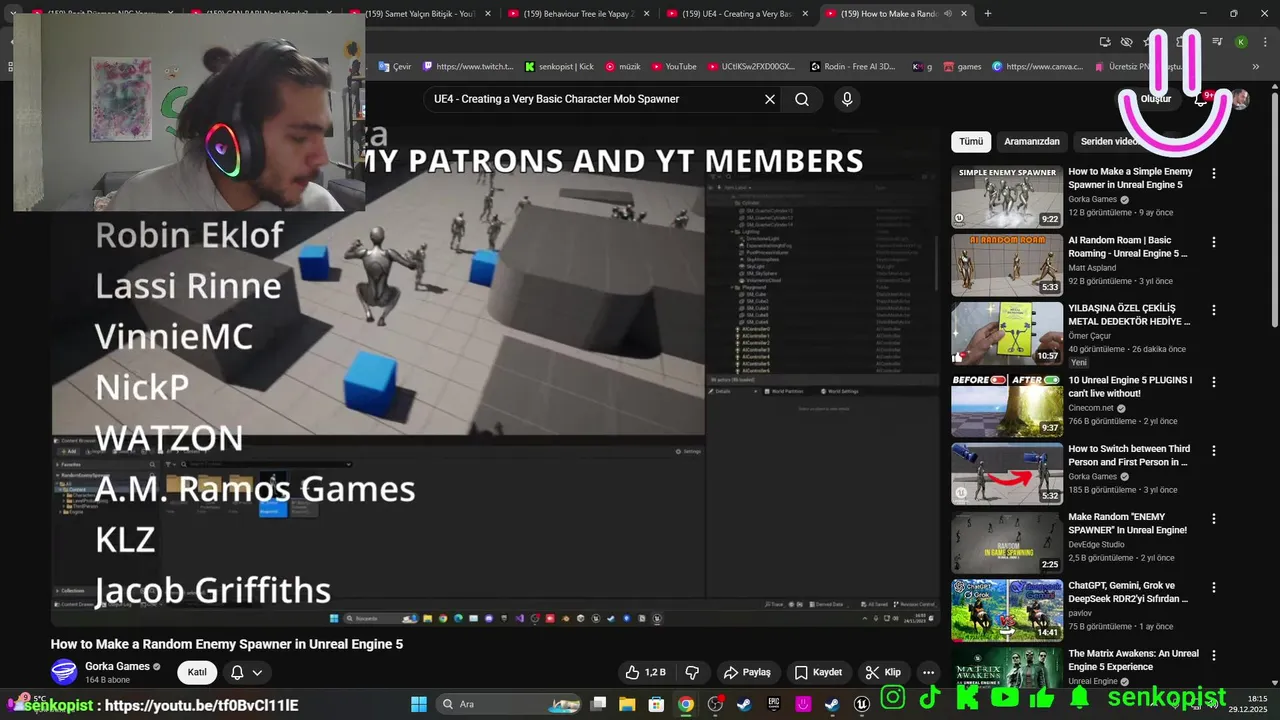Open the Gorka Games channel name link
Screen dimensions: 1280x720
click(117, 666)
